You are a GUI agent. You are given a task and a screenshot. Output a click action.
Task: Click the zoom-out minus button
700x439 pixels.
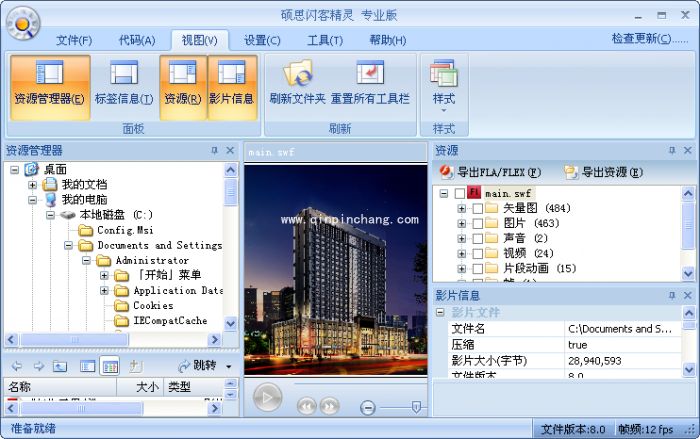(x=368, y=407)
